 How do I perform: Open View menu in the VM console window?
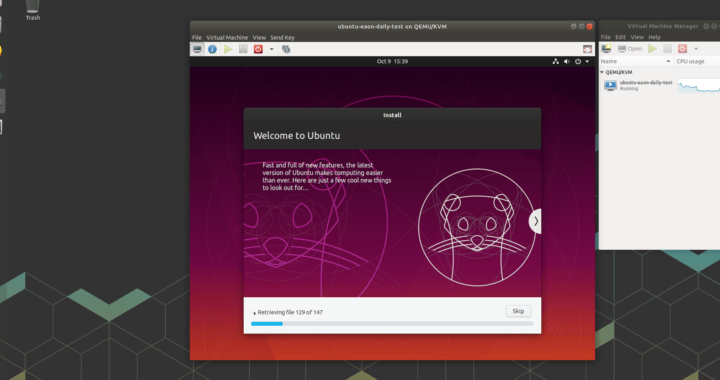click(259, 38)
